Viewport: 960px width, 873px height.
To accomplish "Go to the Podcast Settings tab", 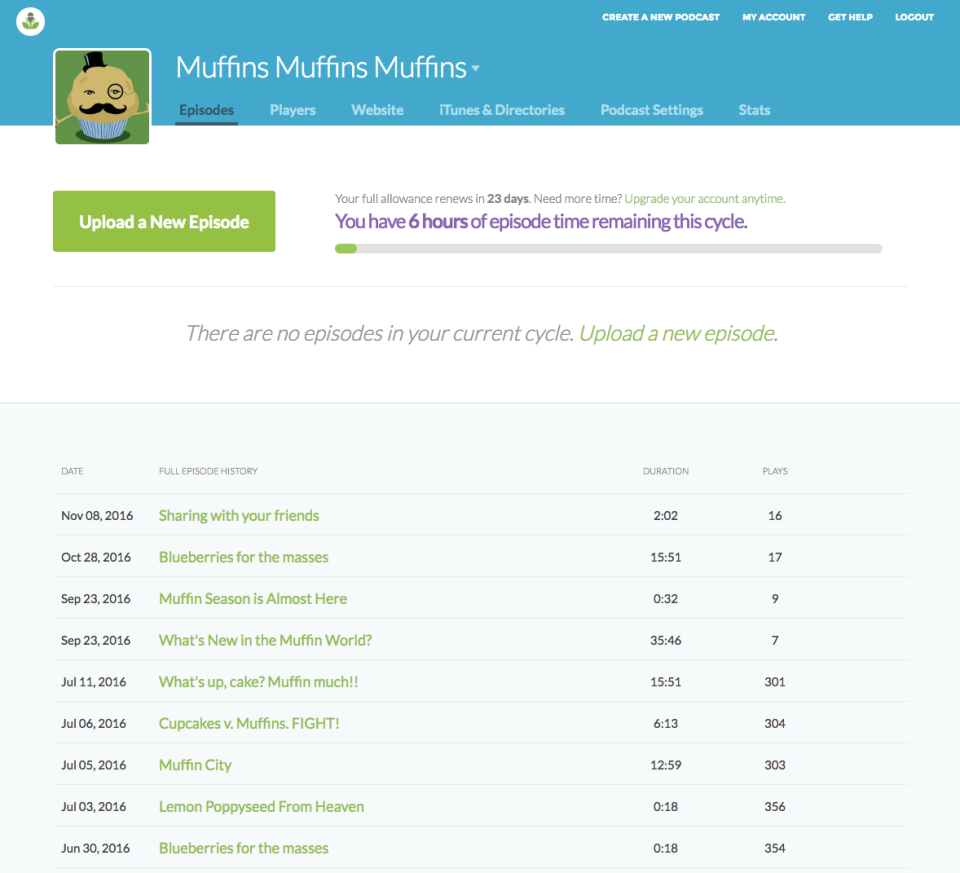I will pos(651,110).
